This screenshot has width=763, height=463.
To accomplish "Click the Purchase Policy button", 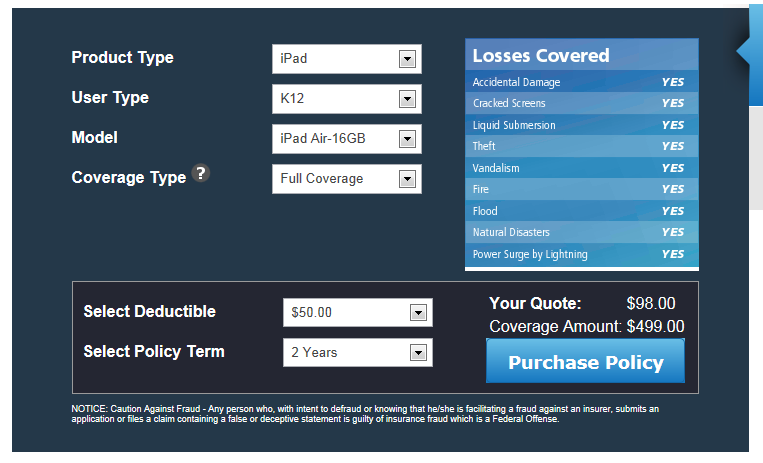I will tap(585, 361).
